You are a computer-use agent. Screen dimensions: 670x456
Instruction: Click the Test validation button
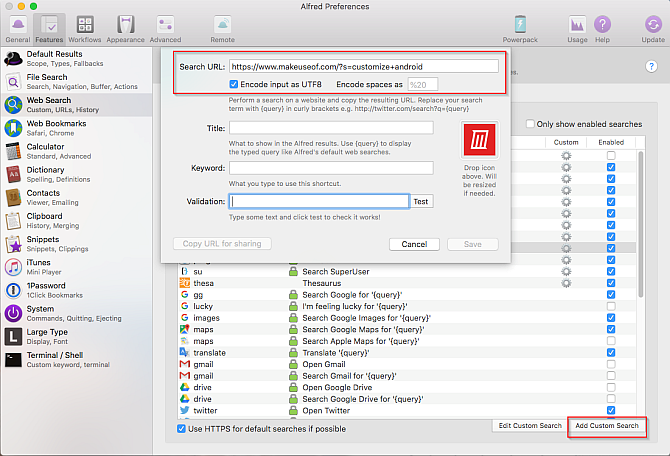[x=421, y=201]
